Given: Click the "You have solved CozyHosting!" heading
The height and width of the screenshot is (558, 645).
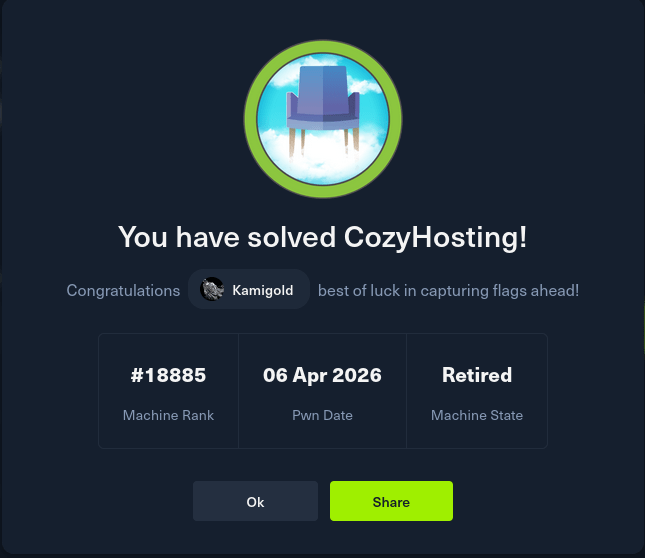Looking at the screenshot, I should [x=322, y=237].
